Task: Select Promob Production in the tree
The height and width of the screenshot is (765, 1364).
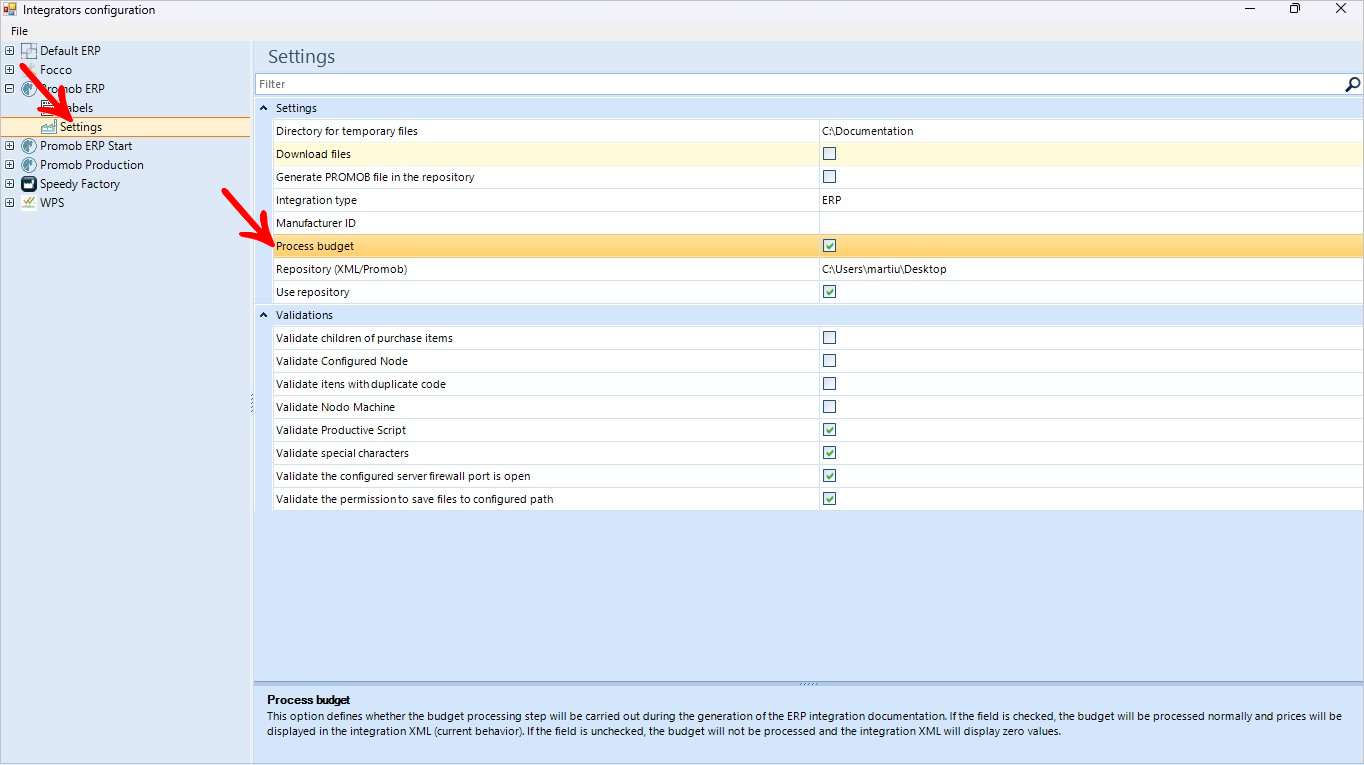Action: (x=92, y=165)
